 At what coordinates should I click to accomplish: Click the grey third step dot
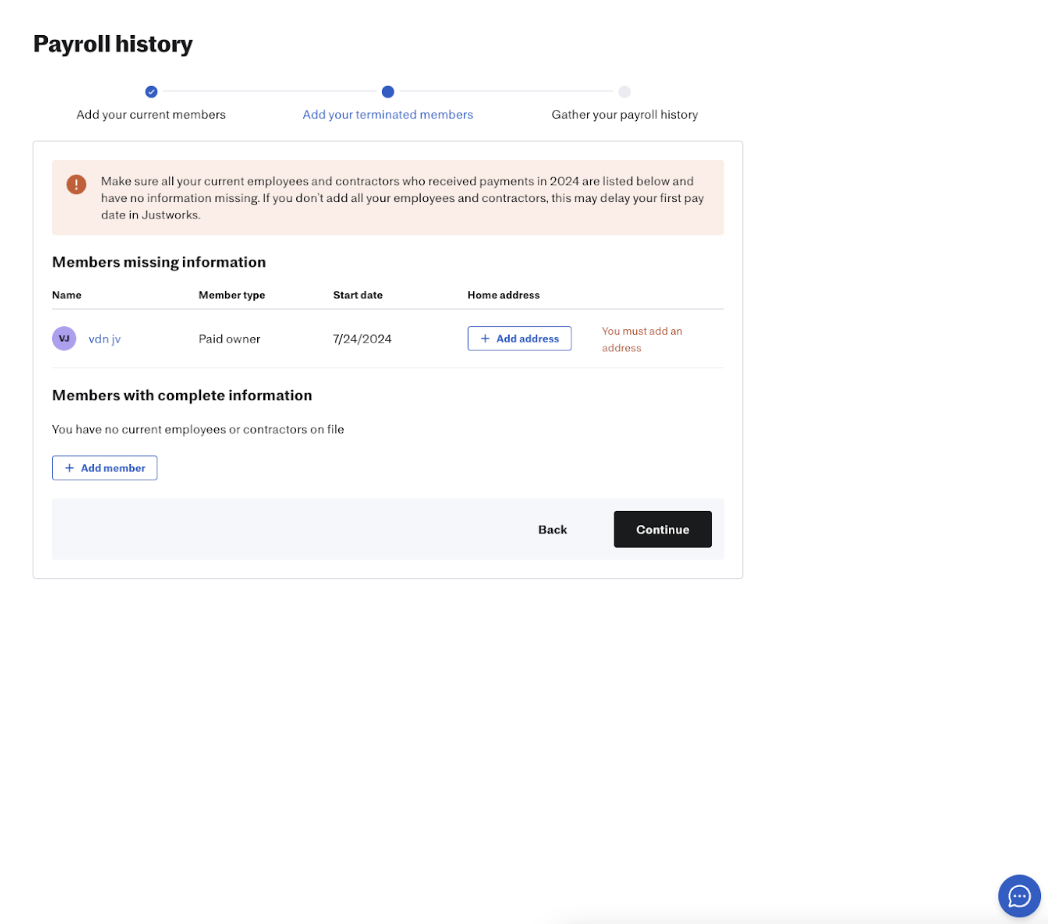[x=624, y=92]
